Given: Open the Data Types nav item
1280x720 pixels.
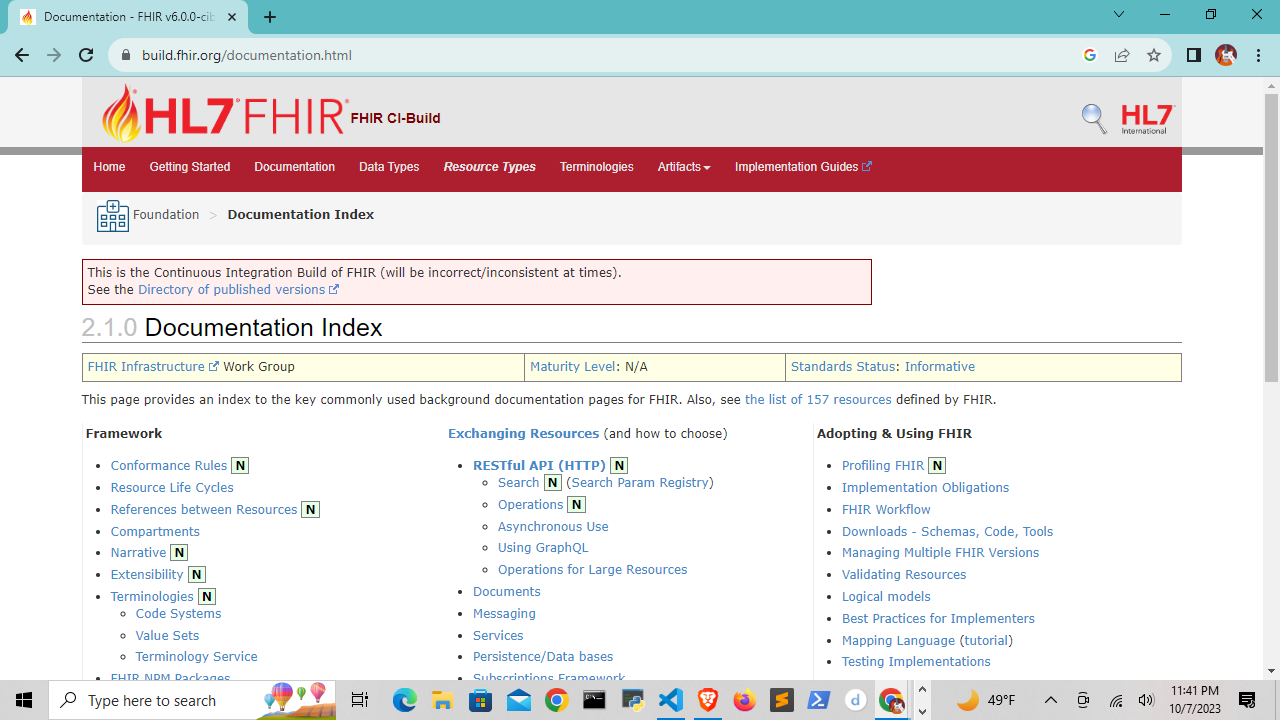Looking at the screenshot, I should (389, 167).
